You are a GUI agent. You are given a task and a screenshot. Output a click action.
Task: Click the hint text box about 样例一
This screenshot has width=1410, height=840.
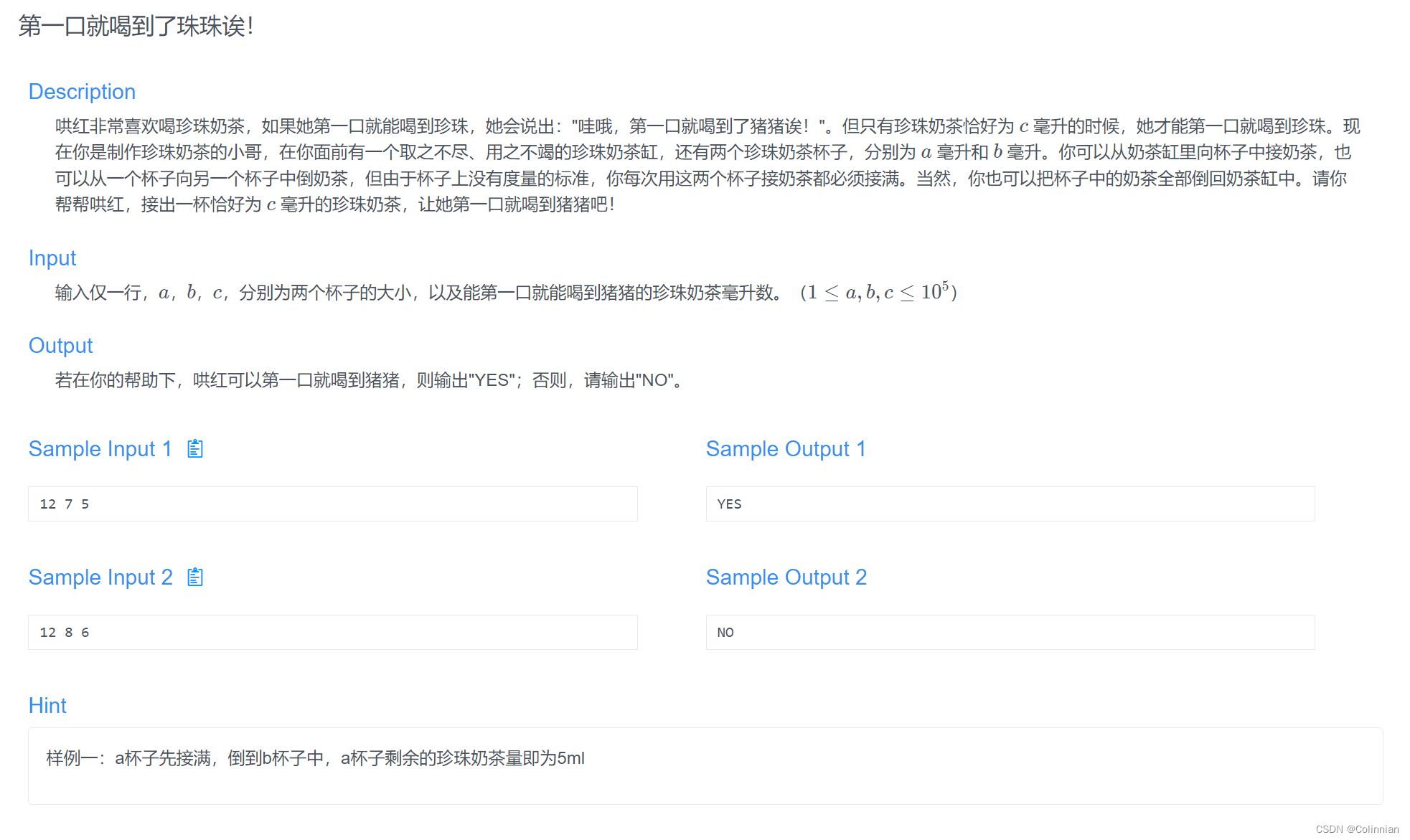click(705, 765)
